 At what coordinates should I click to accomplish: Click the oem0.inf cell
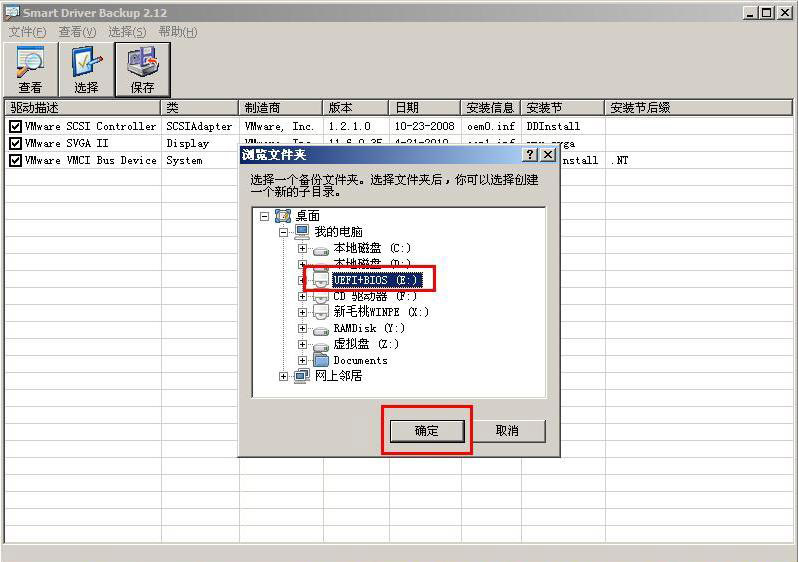point(491,126)
